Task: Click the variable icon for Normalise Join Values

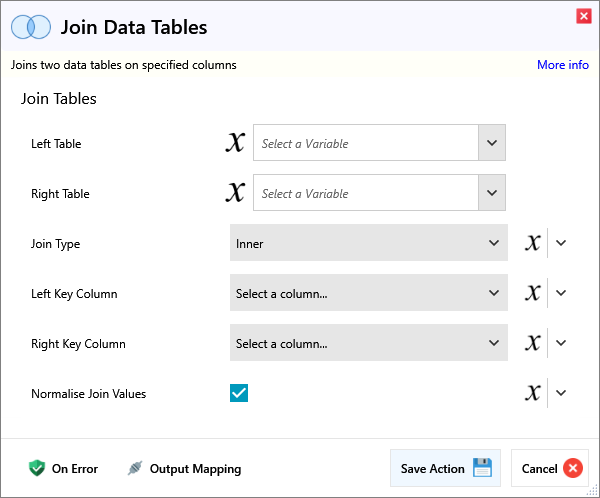Action: [x=533, y=393]
